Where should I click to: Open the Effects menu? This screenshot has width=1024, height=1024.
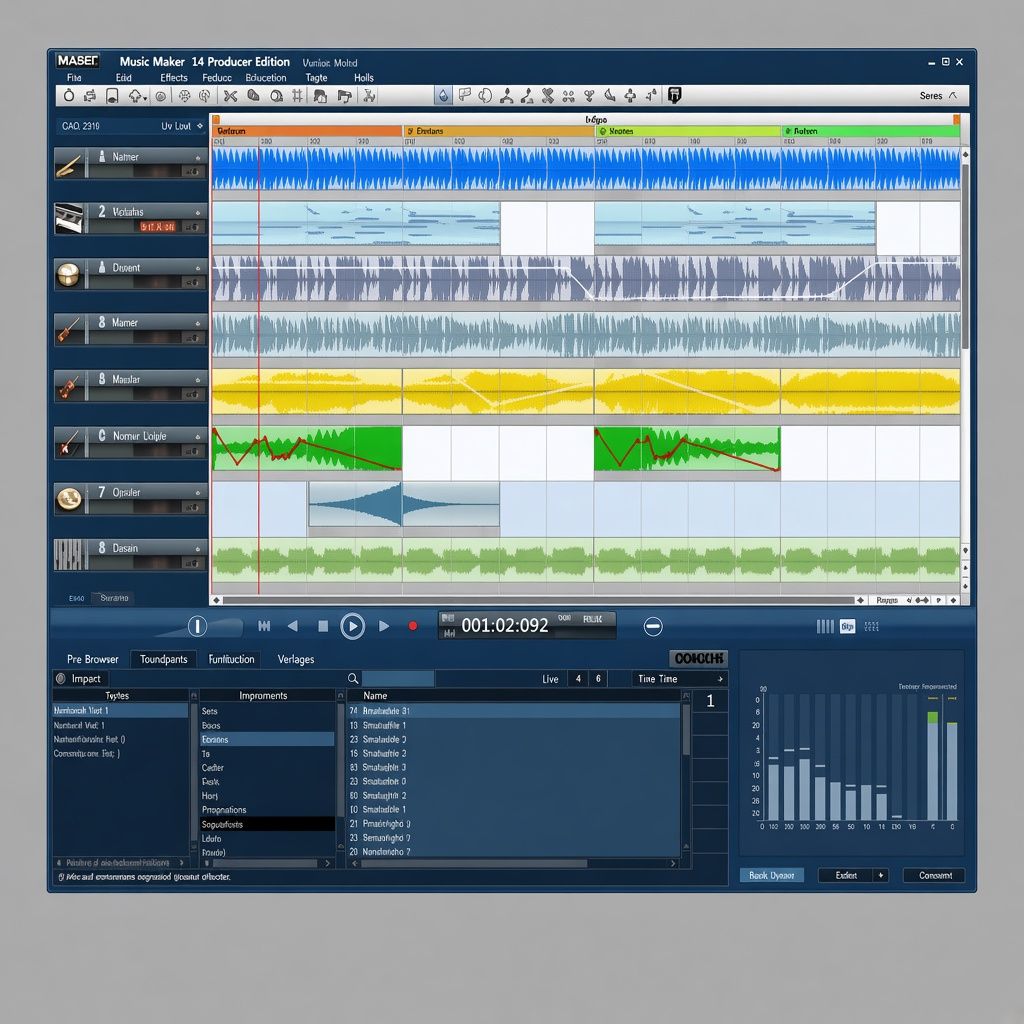[x=174, y=78]
